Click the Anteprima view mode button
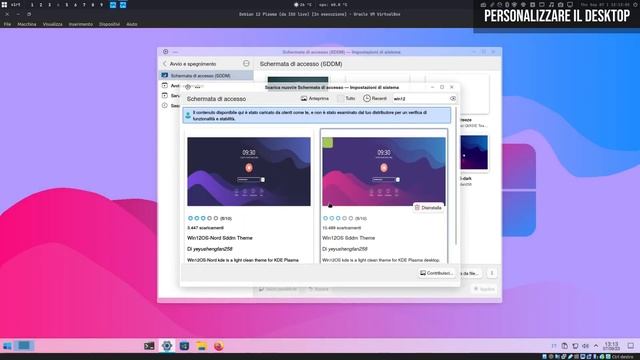640x360 pixels. coord(315,98)
